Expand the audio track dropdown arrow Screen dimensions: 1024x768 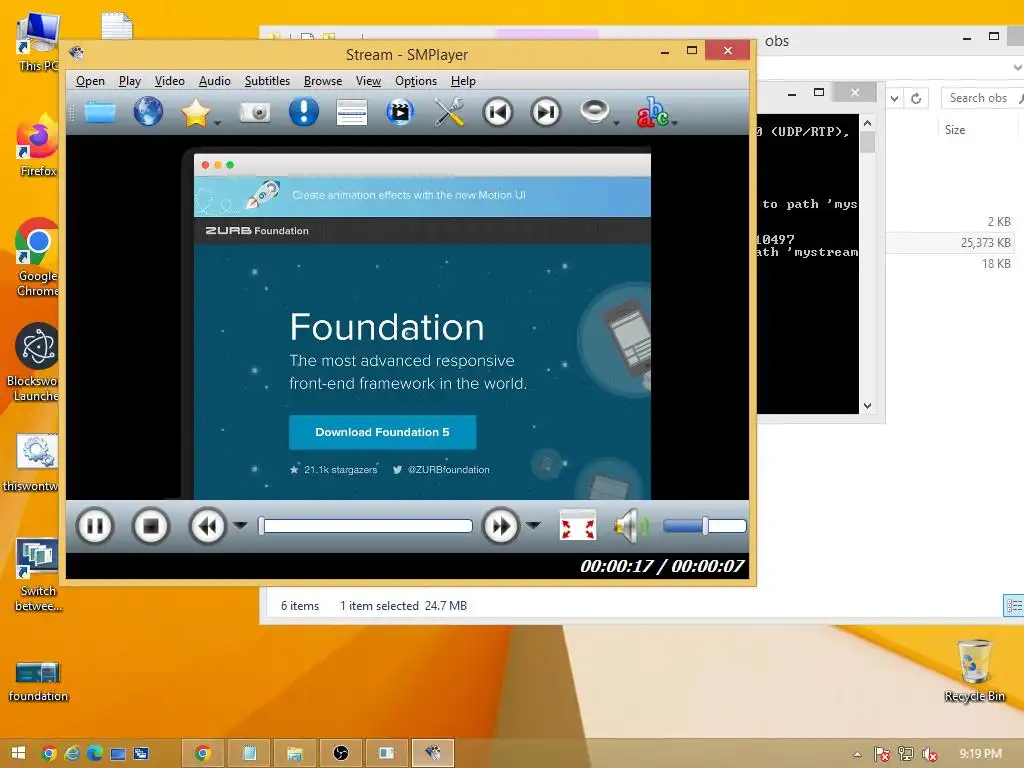(616, 122)
